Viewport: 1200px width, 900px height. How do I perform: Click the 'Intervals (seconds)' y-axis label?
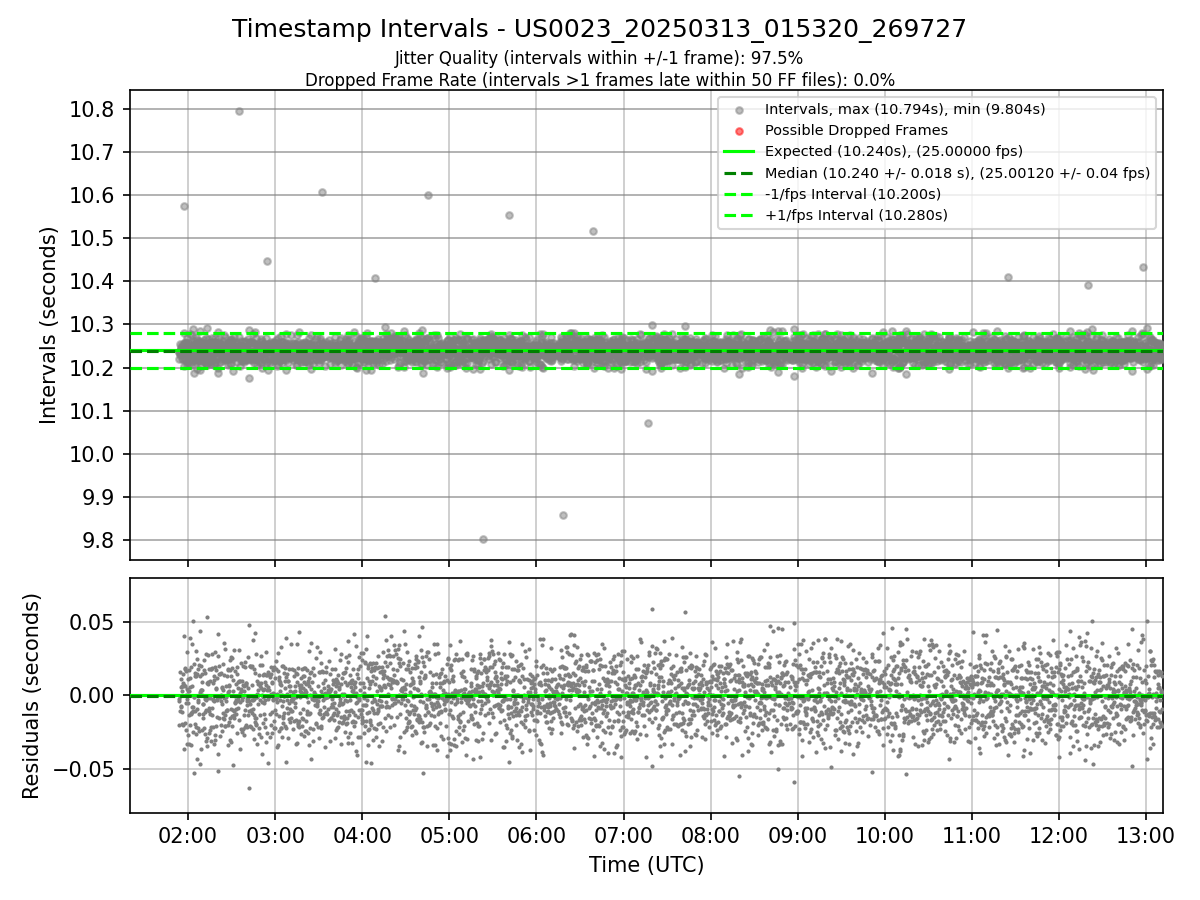pyautogui.click(x=48, y=325)
